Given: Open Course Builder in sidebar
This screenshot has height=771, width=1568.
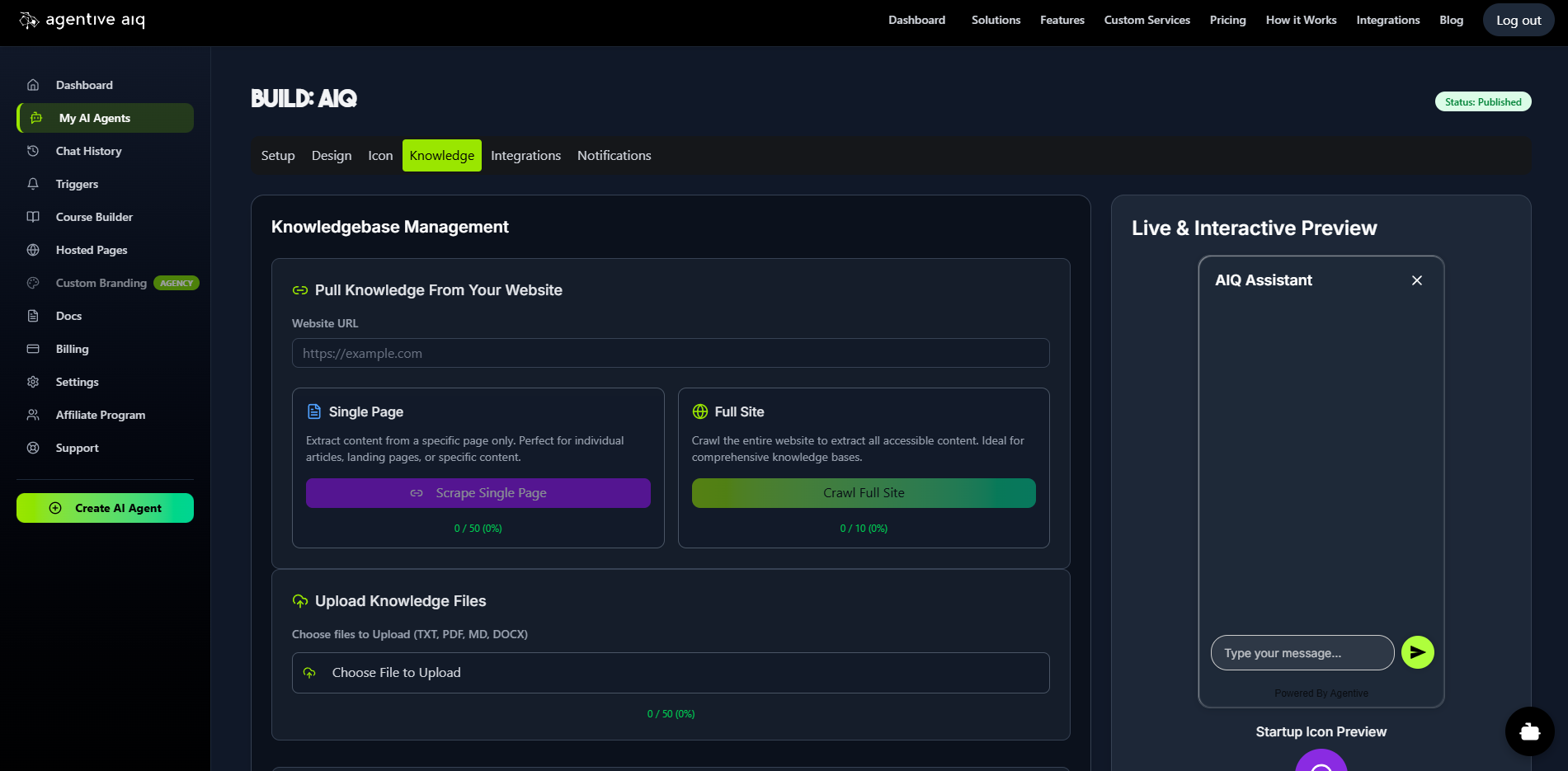Looking at the screenshot, I should pyautogui.click(x=94, y=217).
